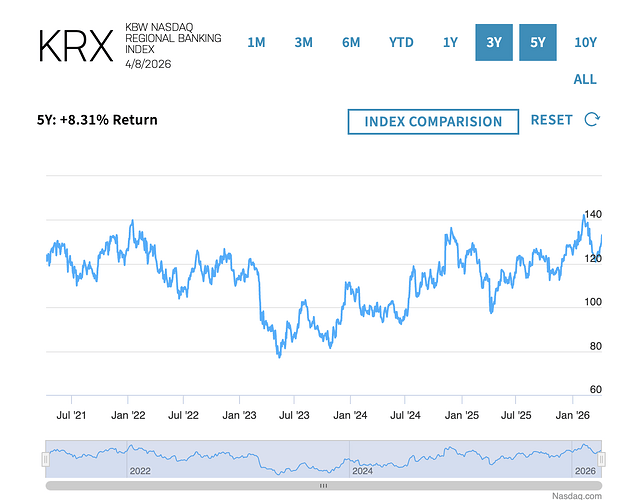Click the Jan '26 axis label

572,415
